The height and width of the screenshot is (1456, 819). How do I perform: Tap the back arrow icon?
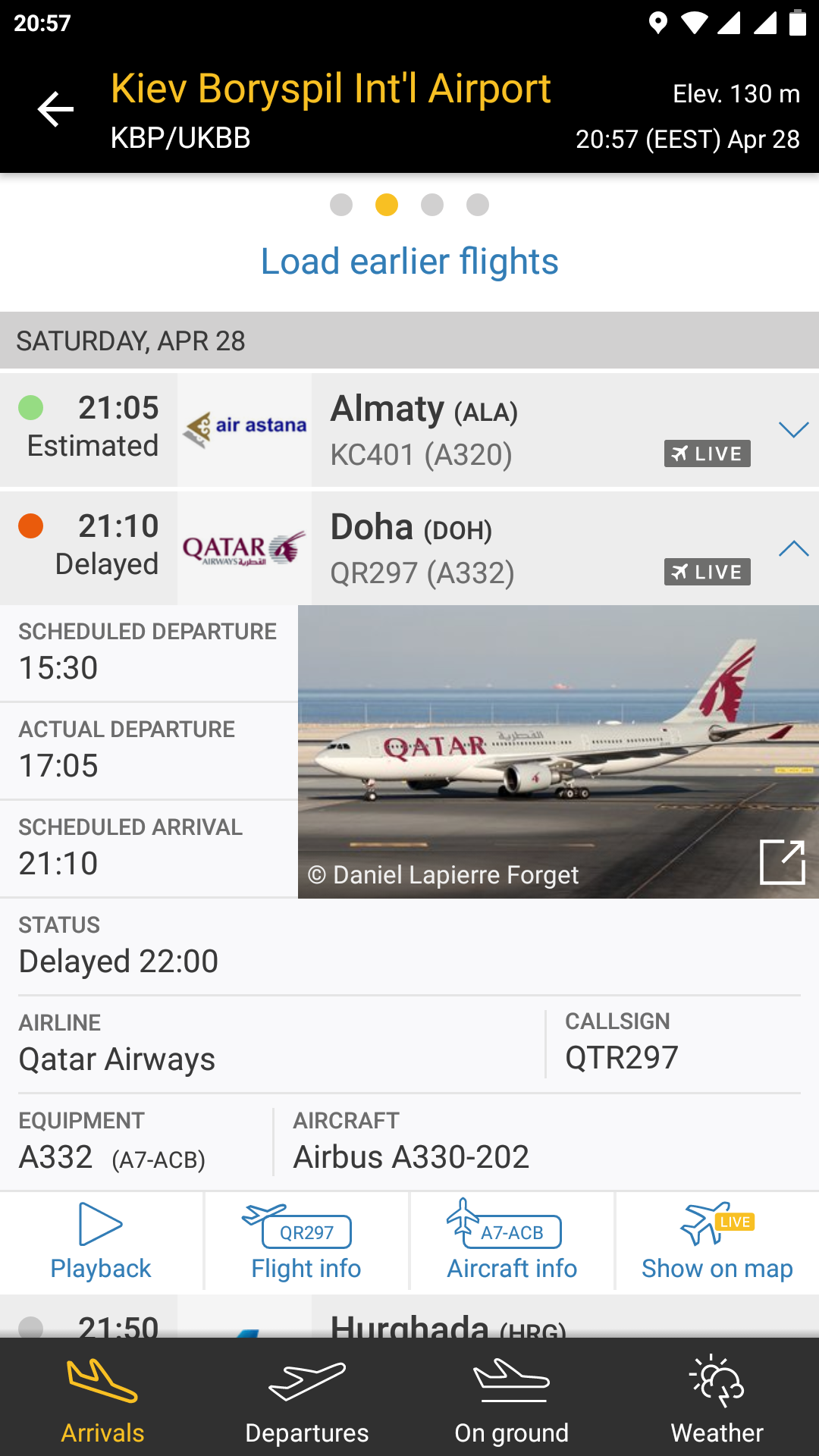click(x=55, y=109)
